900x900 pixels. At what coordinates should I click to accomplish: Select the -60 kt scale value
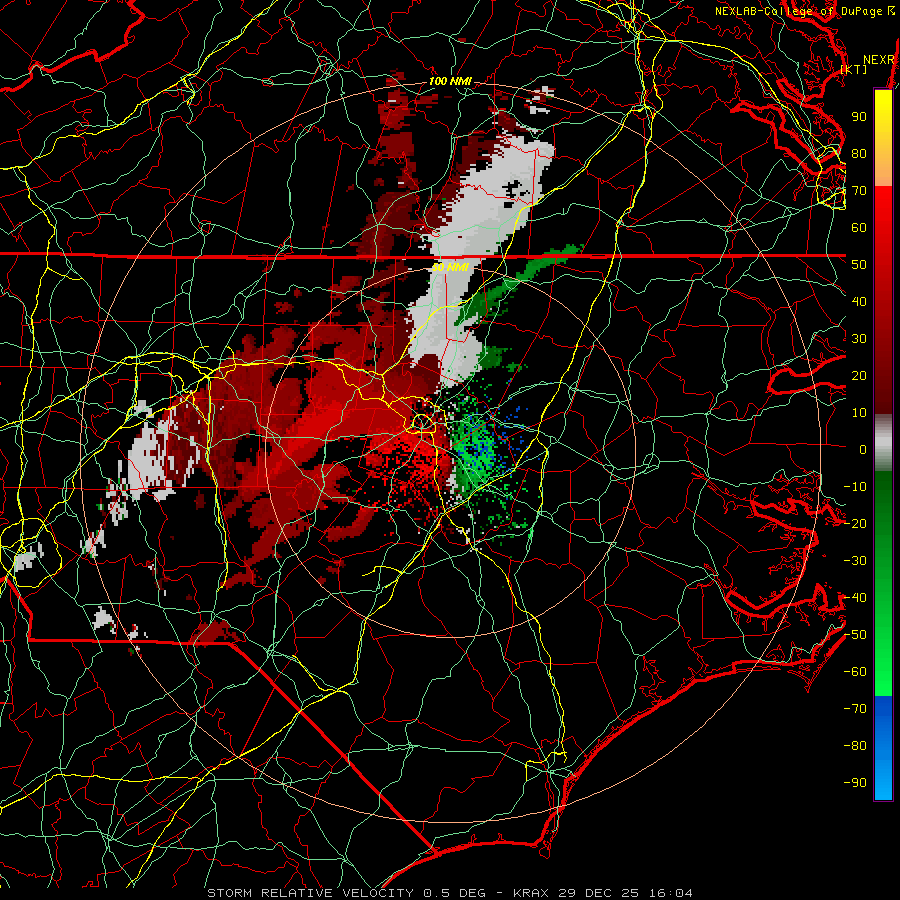click(855, 672)
